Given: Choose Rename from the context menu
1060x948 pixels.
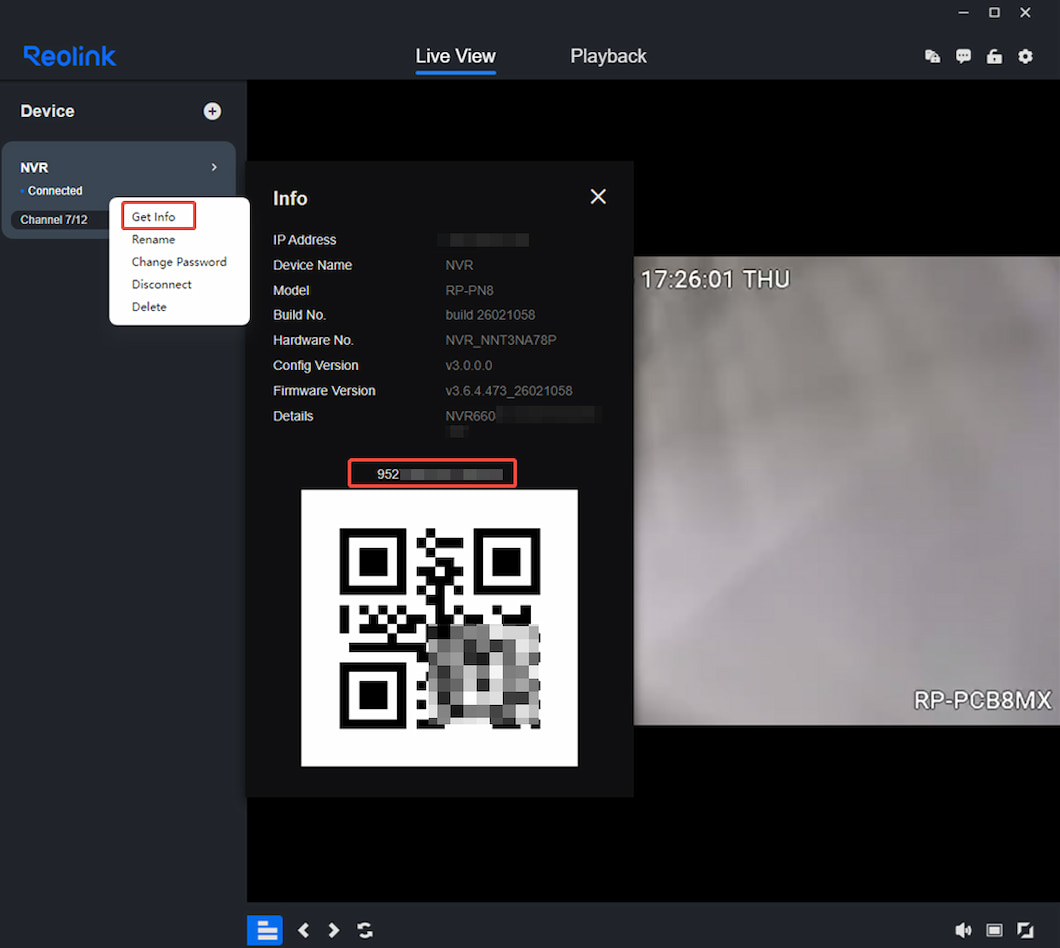Looking at the screenshot, I should pyautogui.click(x=153, y=239).
